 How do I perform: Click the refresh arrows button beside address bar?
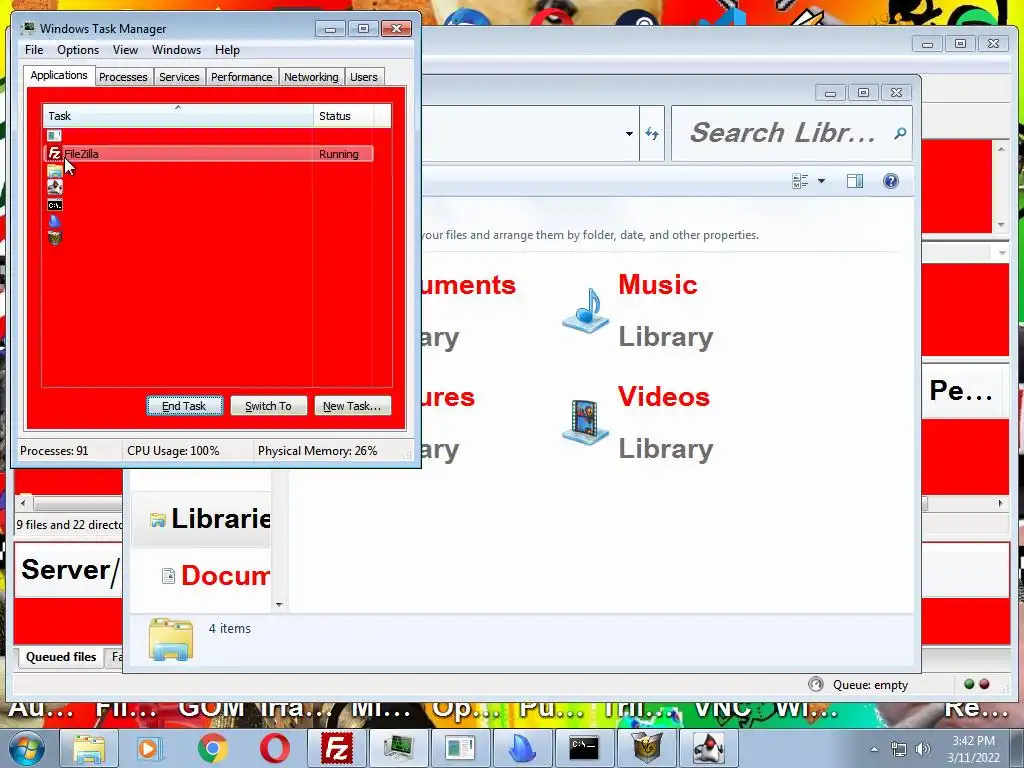pyautogui.click(x=652, y=134)
